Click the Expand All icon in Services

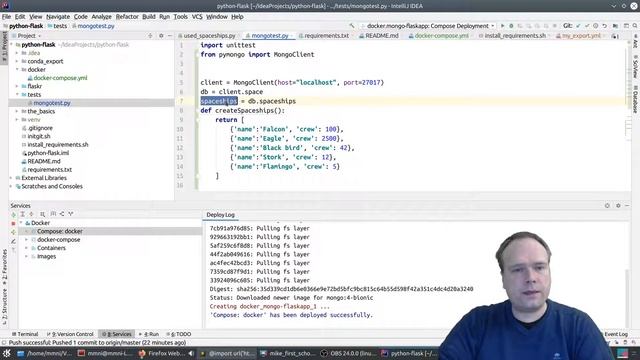pos(22,214)
